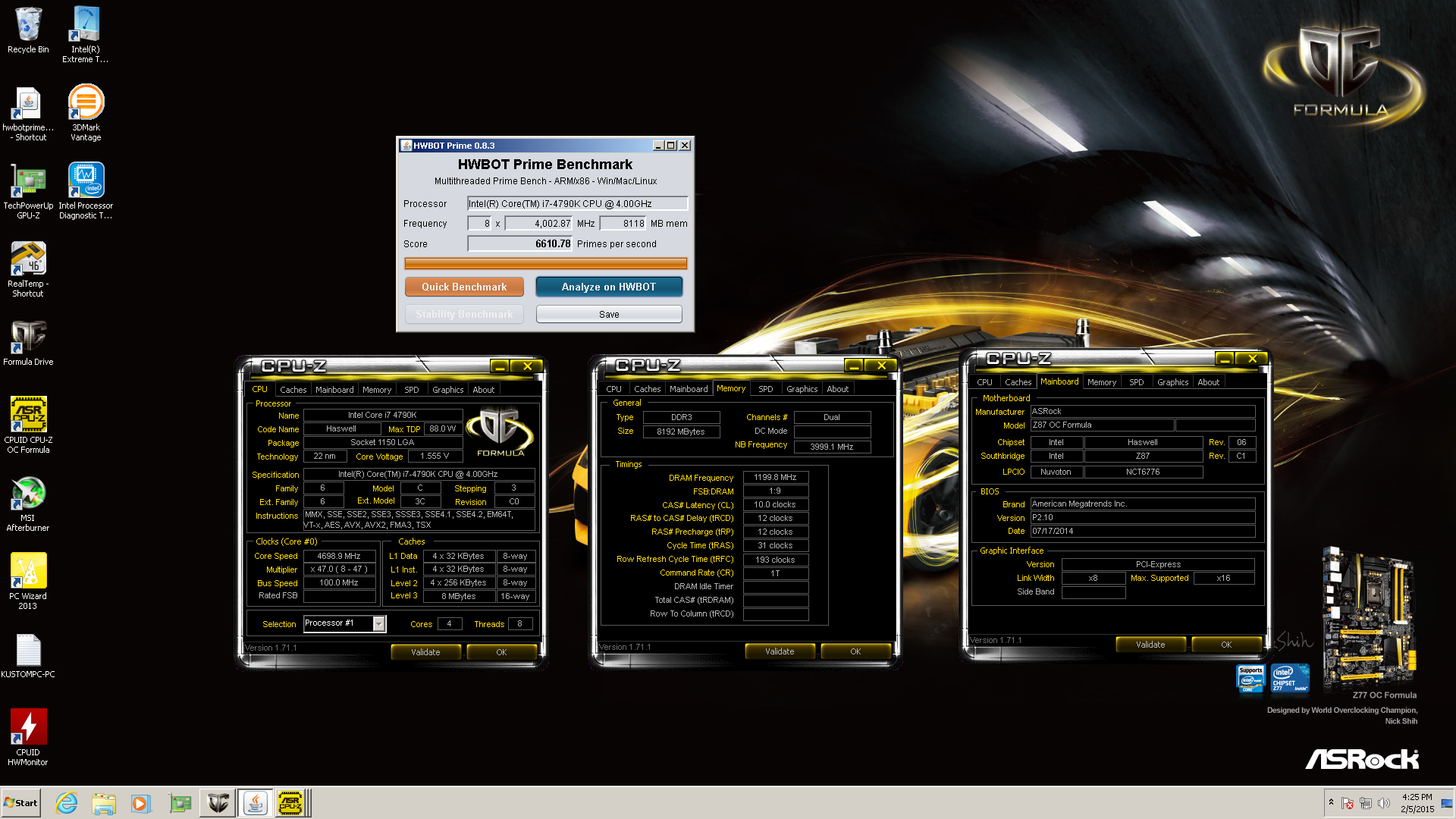The image size is (1456, 819).
Task: Click Validate in right CPU-Z window
Action: 1150,645
